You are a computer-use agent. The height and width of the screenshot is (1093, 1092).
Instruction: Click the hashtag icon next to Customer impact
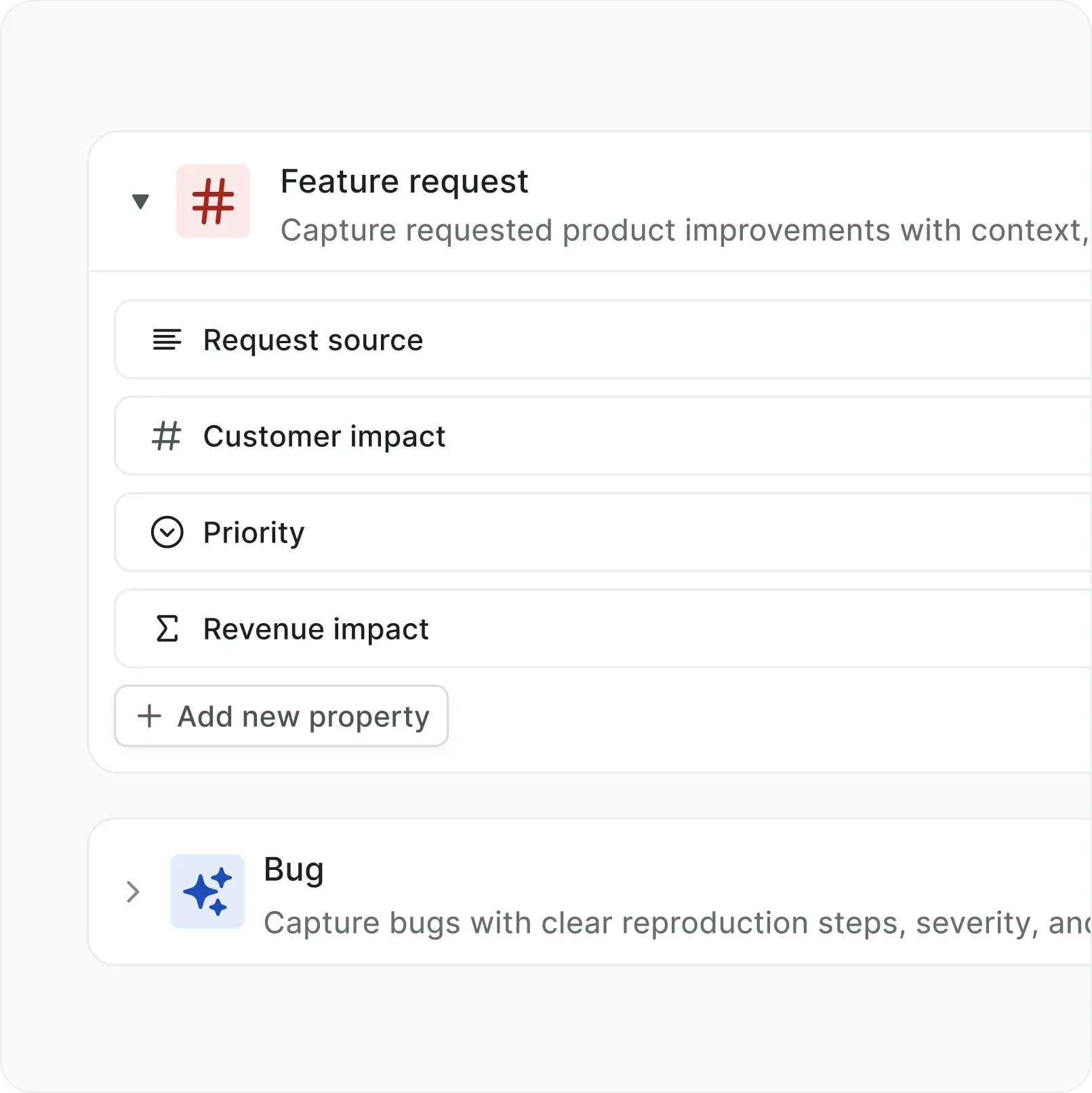pos(166,436)
